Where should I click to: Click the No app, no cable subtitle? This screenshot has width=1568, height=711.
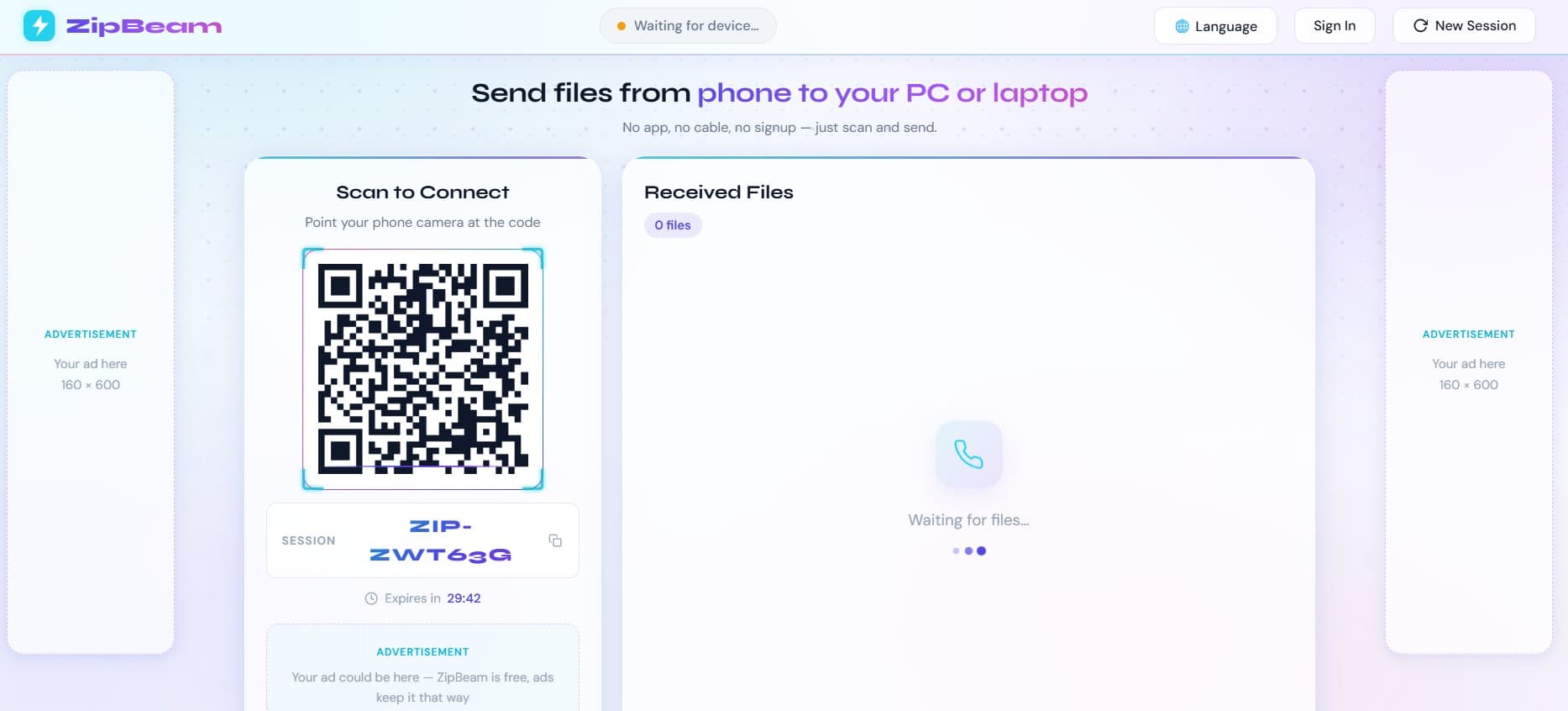click(779, 128)
